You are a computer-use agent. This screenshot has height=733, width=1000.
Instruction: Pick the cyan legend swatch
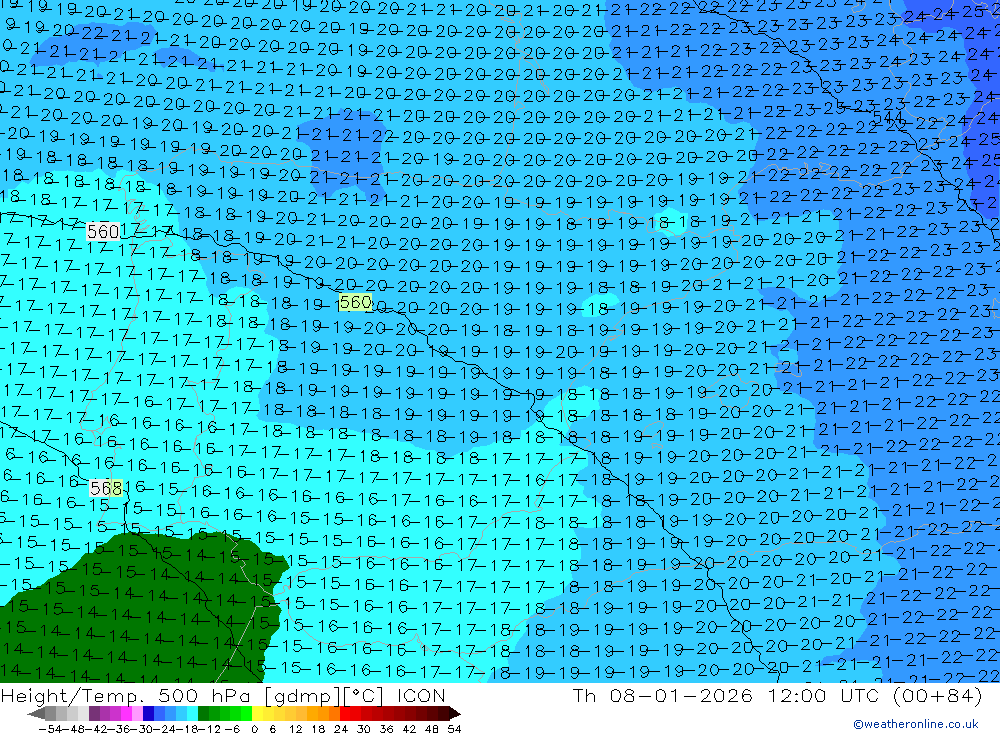click(192, 713)
